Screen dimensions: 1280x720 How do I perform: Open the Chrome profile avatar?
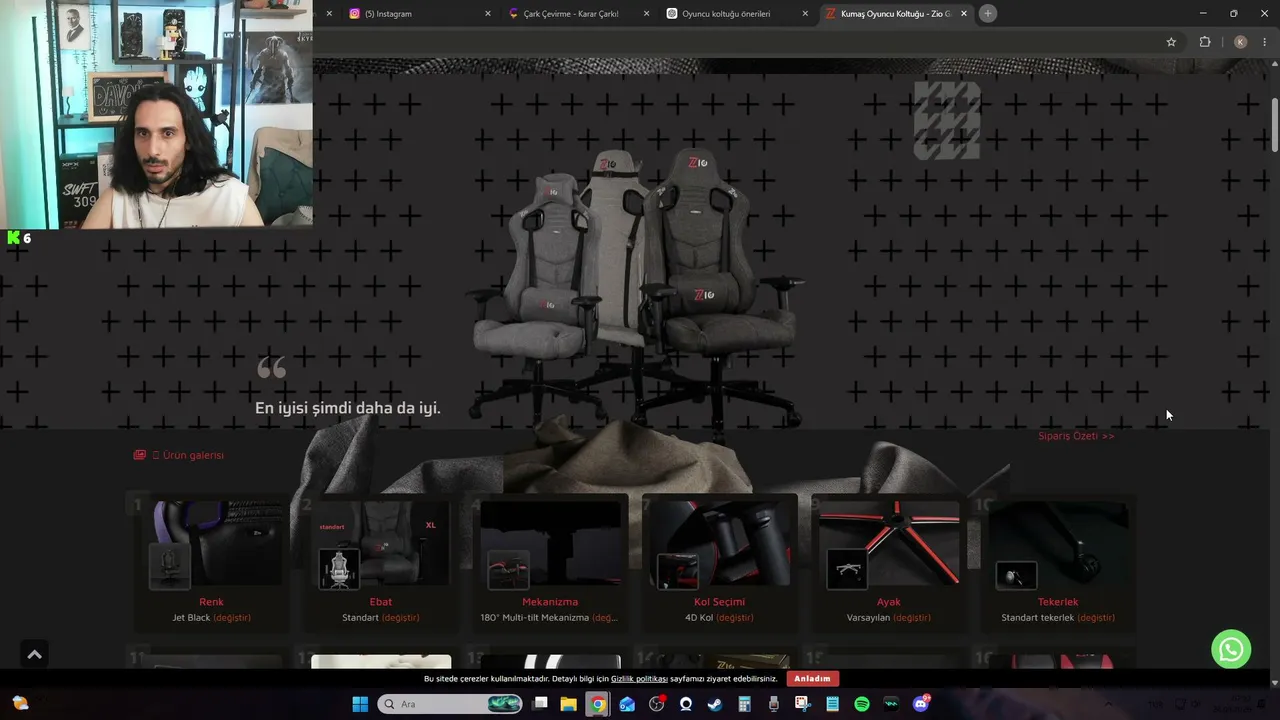(x=1240, y=42)
